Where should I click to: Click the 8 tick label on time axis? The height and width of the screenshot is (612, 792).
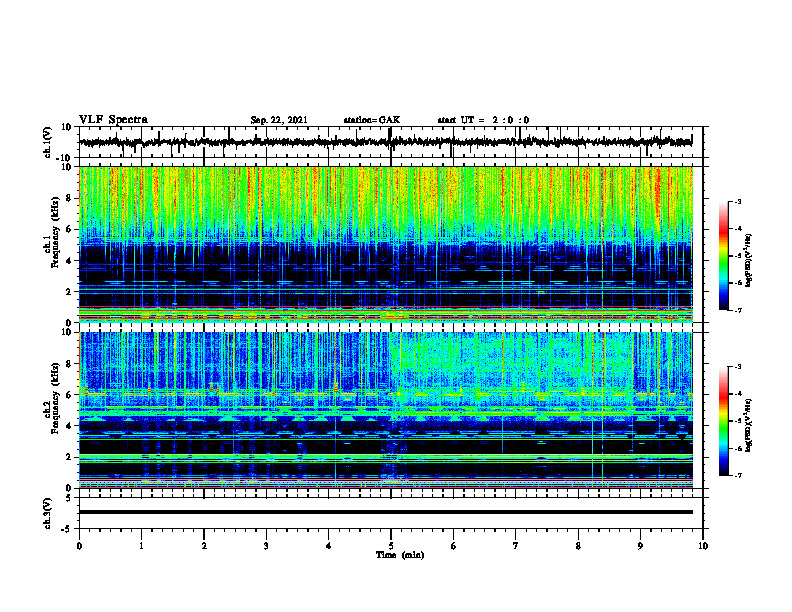578,546
